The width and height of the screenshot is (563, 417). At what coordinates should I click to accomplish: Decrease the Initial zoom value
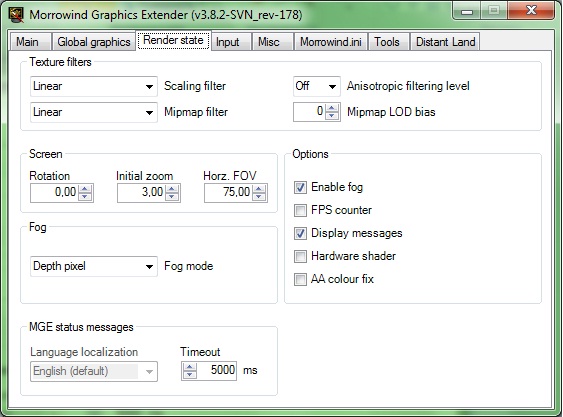(172, 197)
